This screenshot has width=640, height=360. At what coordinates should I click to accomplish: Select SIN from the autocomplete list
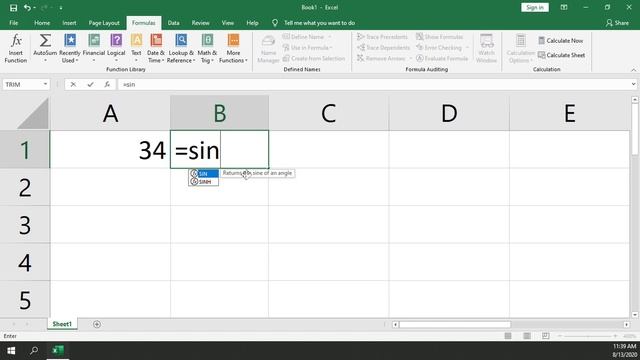coord(204,173)
